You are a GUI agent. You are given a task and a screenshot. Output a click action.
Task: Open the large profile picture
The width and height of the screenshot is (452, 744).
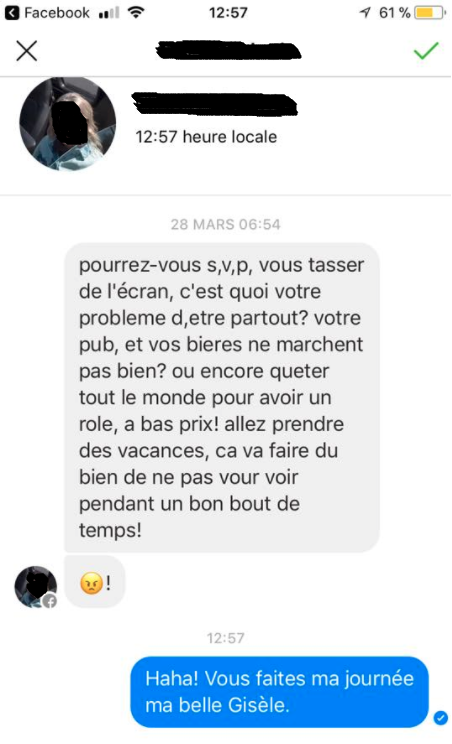pyautogui.click(x=68, y=123)
